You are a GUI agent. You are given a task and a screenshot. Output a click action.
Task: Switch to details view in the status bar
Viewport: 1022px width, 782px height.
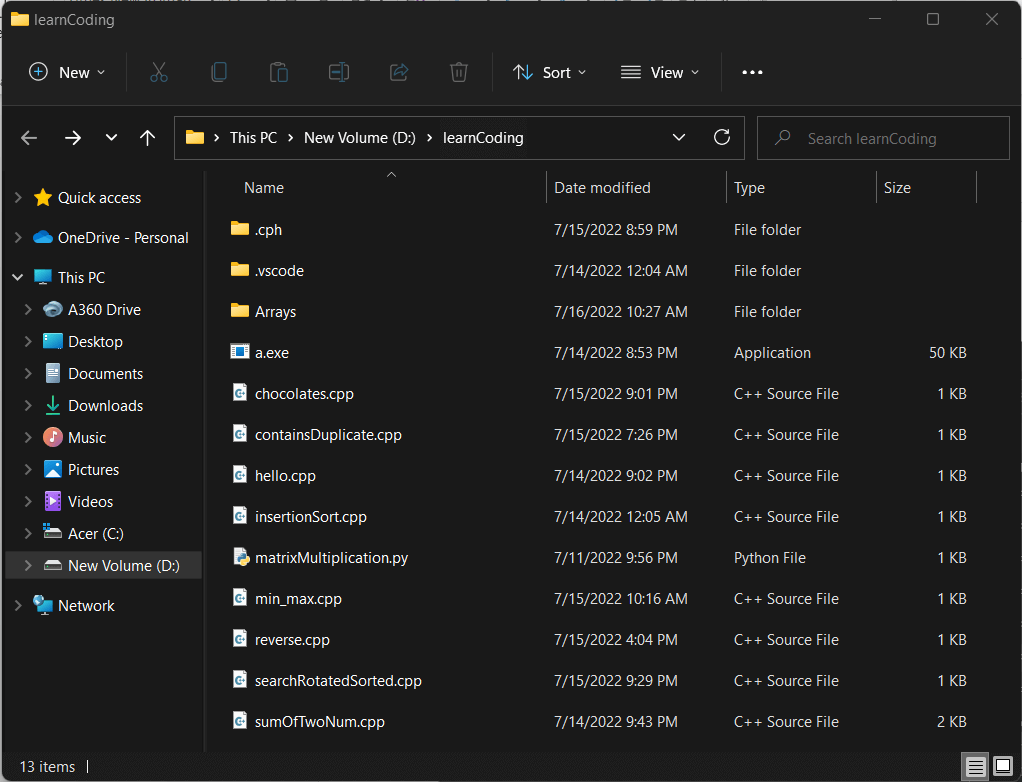coord(975,766)
